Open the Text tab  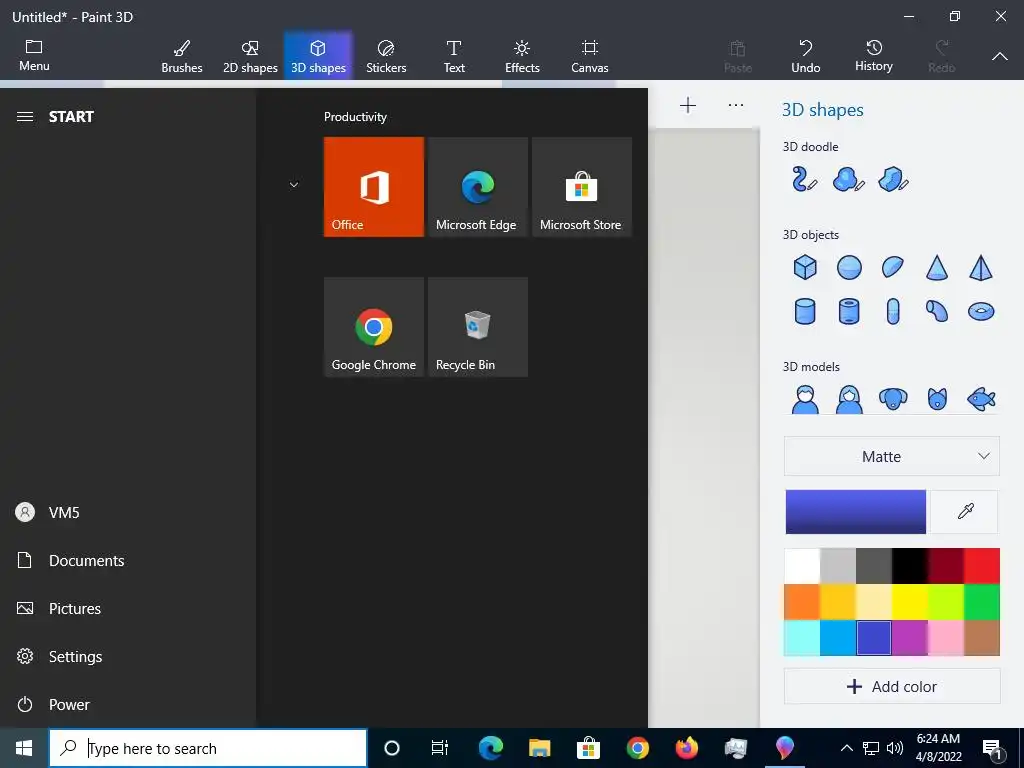click(454, 56)
